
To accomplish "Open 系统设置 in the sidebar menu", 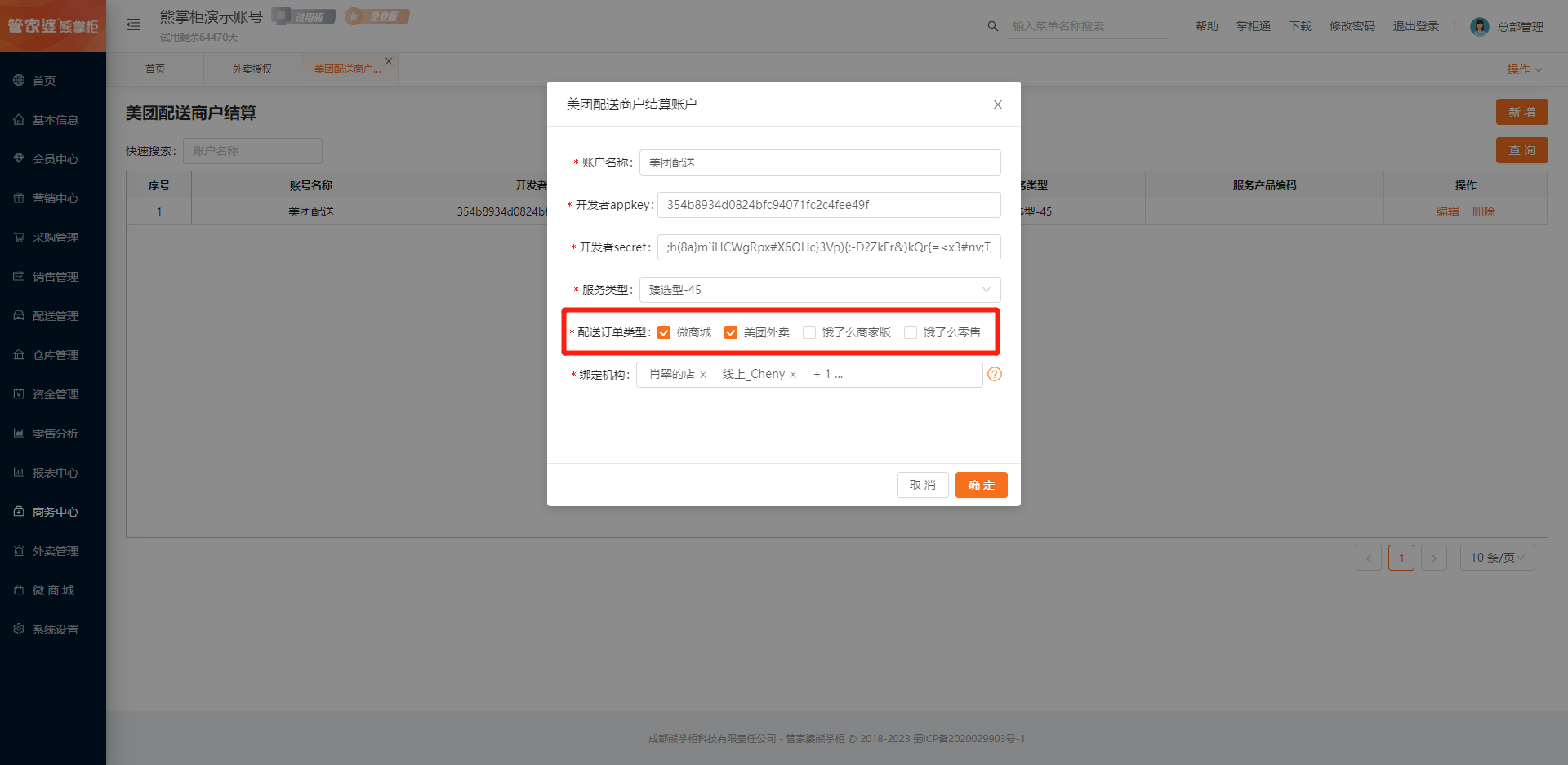I will tap(53, 629).
